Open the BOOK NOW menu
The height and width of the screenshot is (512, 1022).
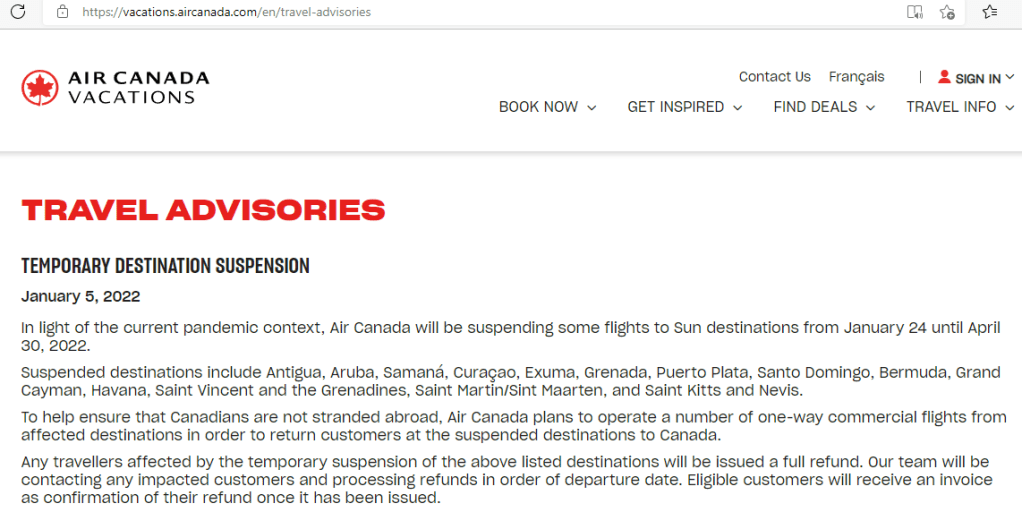tap(538, 107)
